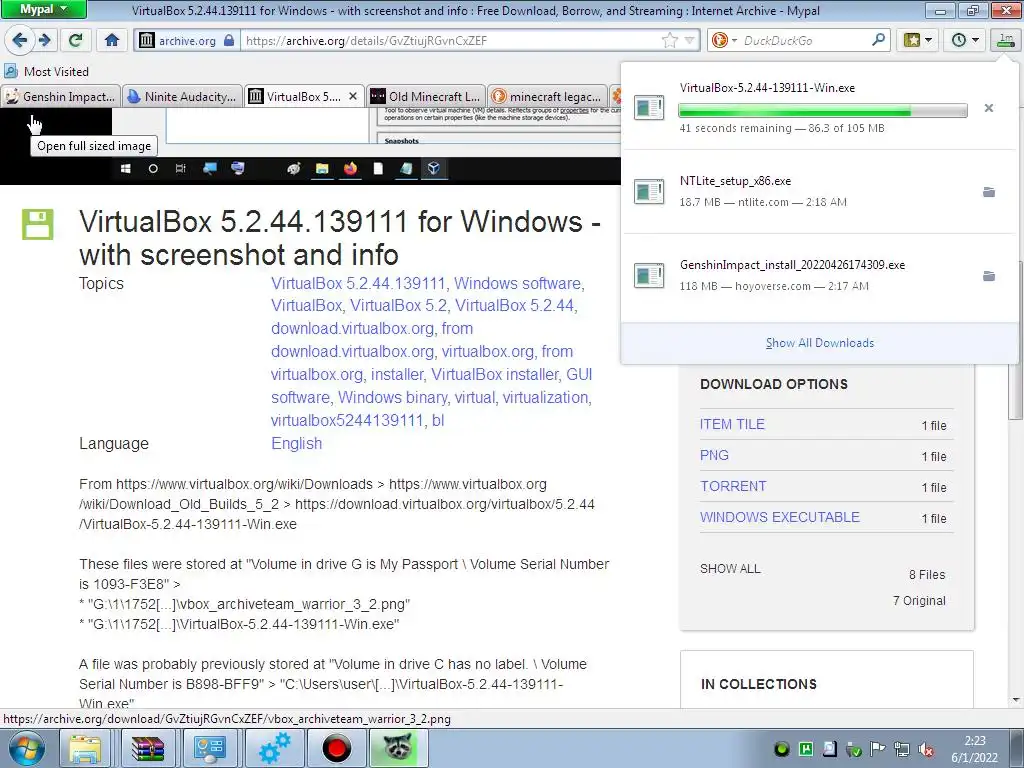Click the 8 Files count text
Screen dimensions: 1024x768
927,575
